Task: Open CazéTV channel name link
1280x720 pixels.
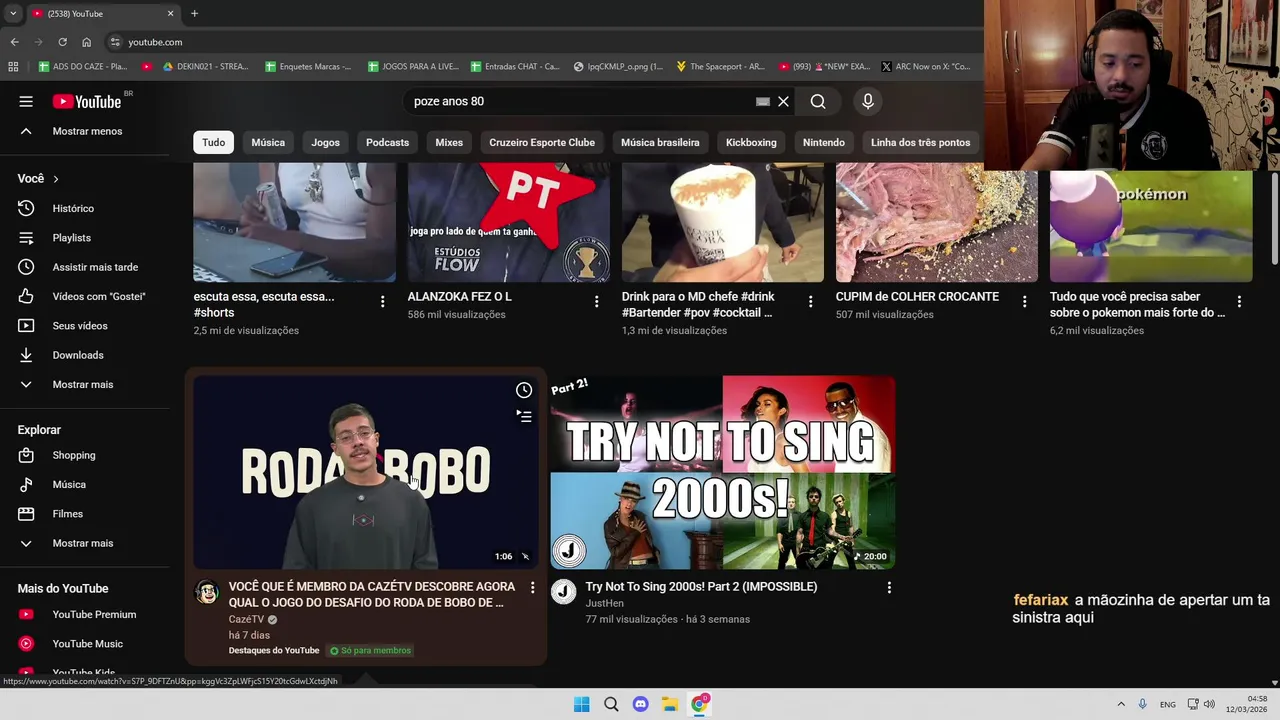Action: [x=246, y=619]
